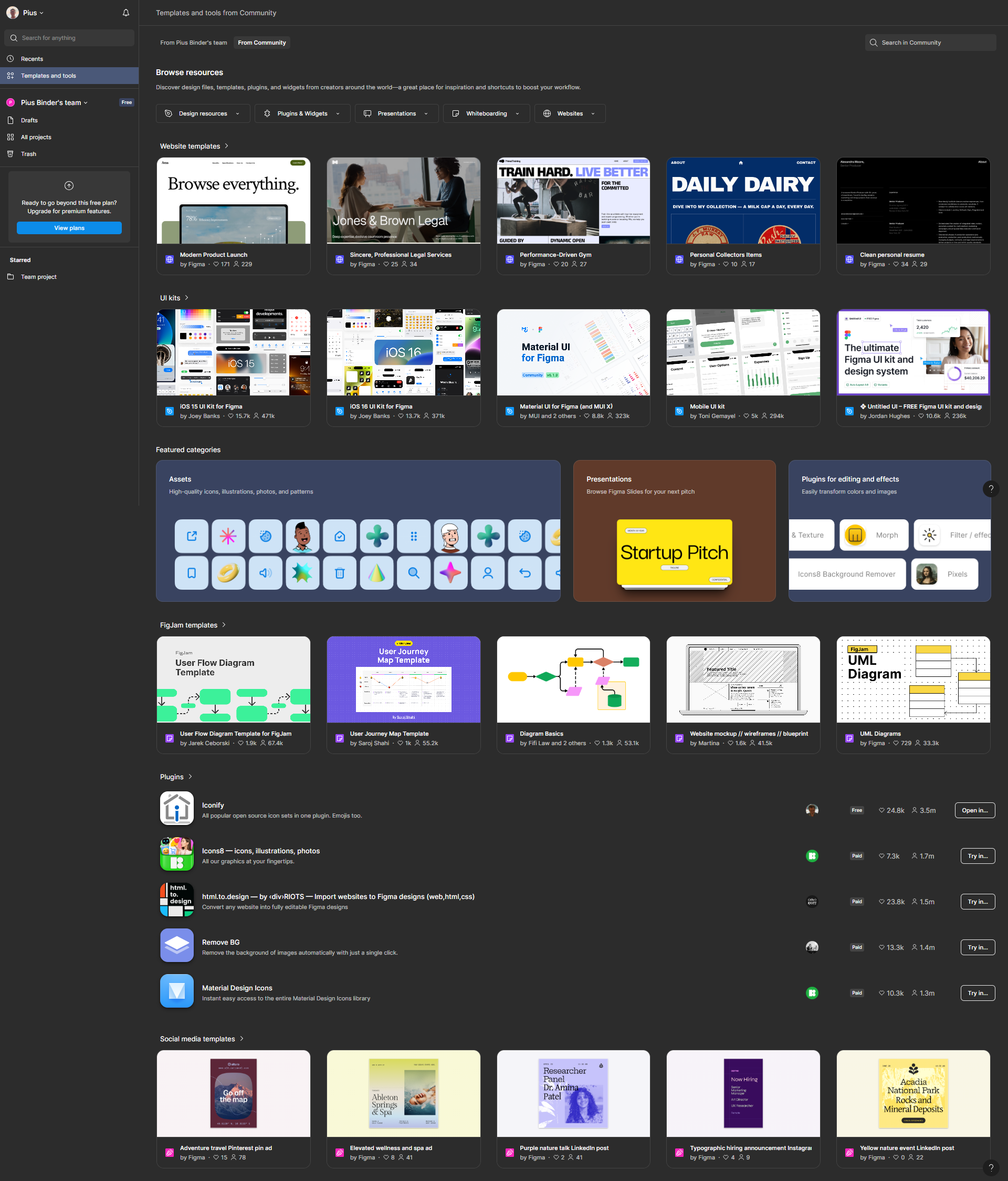Open Material UI for Figma thumbnail
The height and width of the screenshot is (1181, 1008).
(573, 352)
